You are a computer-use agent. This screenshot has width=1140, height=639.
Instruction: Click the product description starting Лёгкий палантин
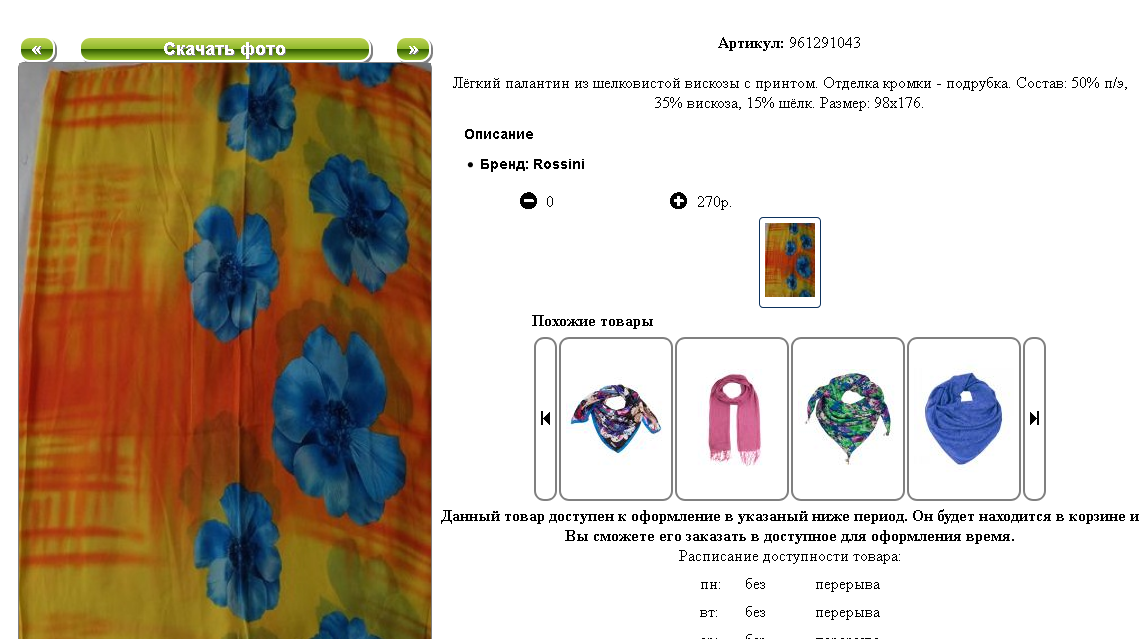pyautogui.click(x=790, y=93)
